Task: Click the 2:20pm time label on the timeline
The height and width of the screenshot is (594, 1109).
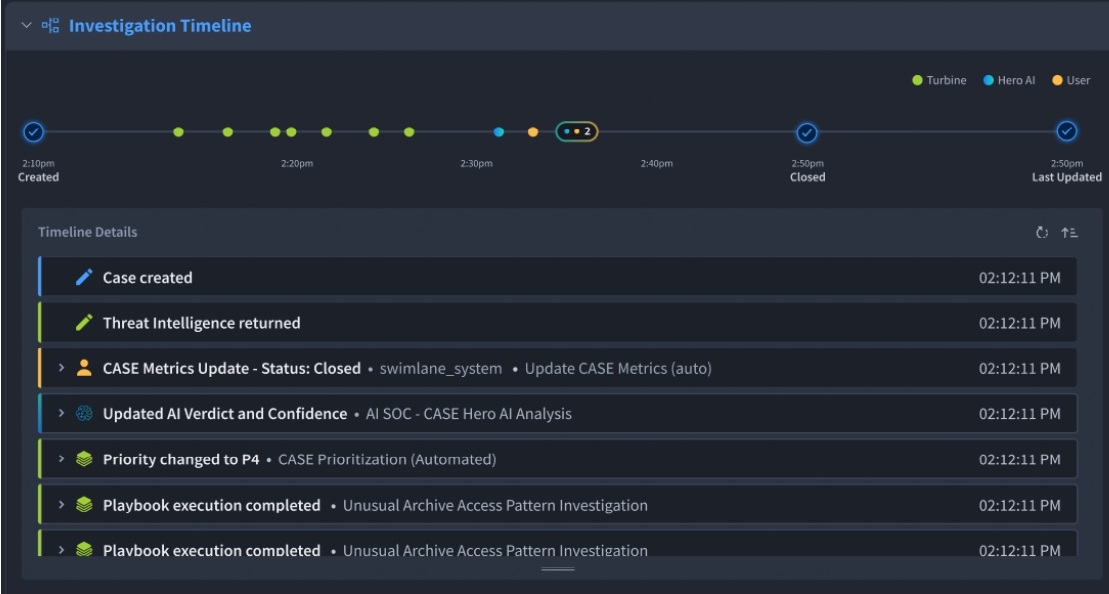Action: pyautogui.click(x=297, y=163)
